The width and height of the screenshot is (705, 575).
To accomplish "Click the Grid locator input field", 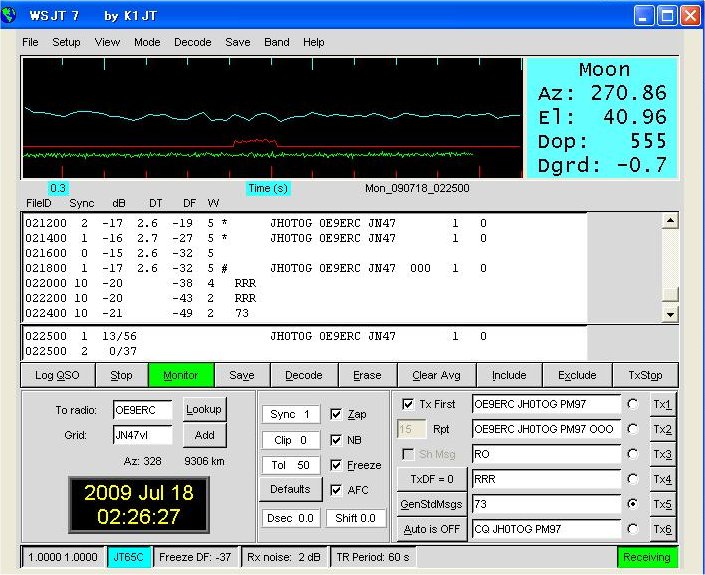I will point(143,435).
